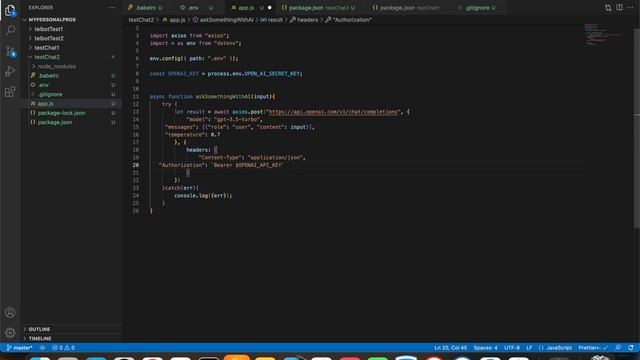Open the Search view in activity bar
This screenshot has height=360, width=640.
coord(10,30)
